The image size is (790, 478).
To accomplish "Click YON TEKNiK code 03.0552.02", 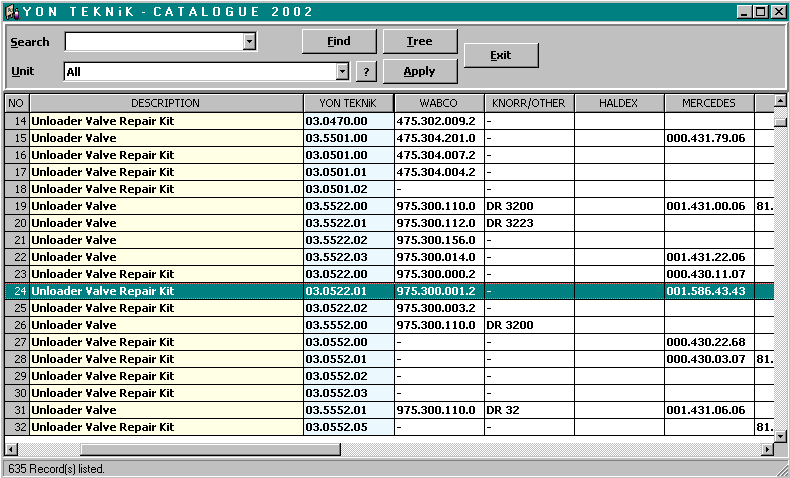I will (336, 376).
